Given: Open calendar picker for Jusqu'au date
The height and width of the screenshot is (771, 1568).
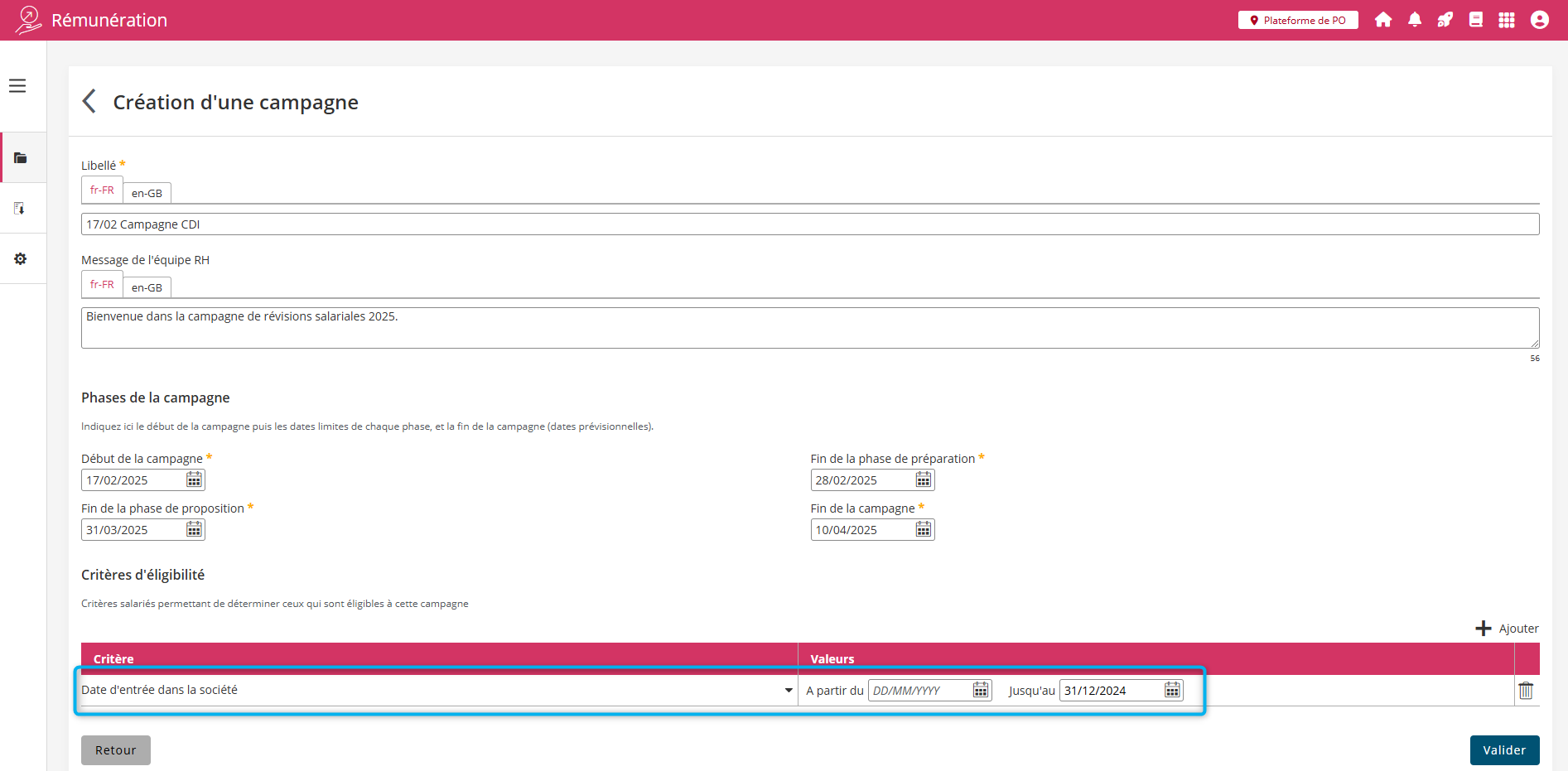Looking at the screenshot, I should tap(1172, 691).
